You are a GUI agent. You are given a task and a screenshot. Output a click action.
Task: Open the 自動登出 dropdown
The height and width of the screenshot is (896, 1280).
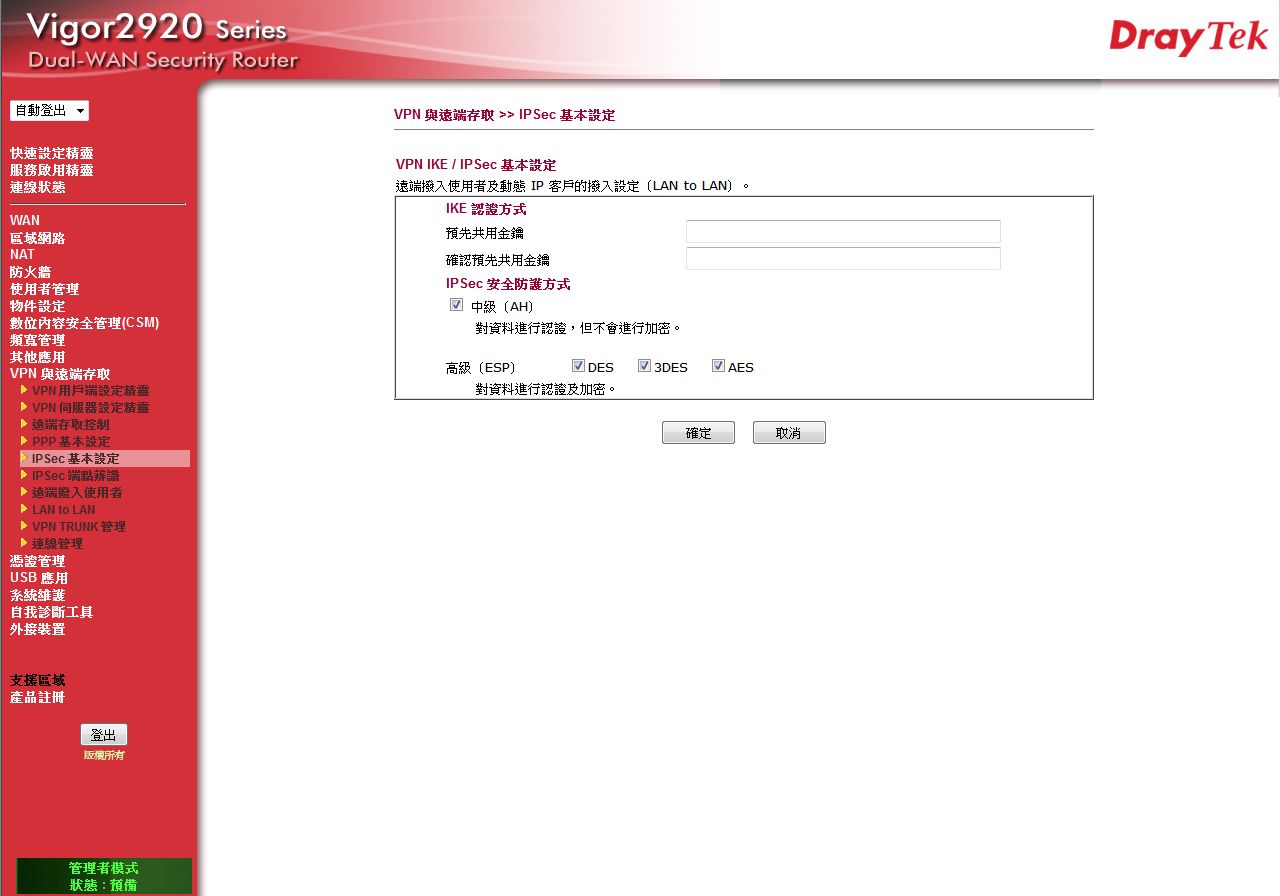[49, 111]
